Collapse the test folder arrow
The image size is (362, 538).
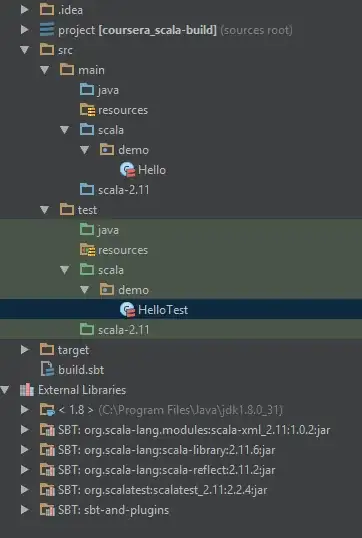[45, 210]
